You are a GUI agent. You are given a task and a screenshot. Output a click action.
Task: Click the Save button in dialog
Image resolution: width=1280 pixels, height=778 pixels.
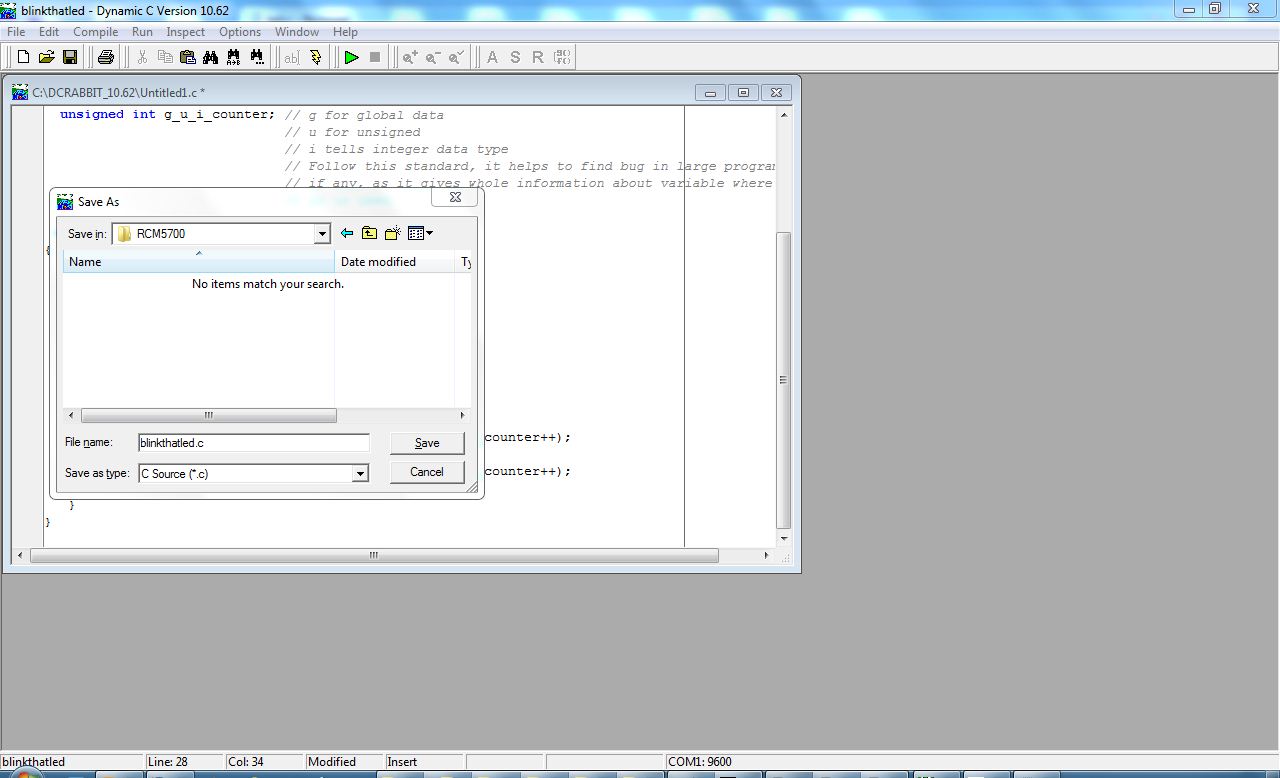pos(427,443)
